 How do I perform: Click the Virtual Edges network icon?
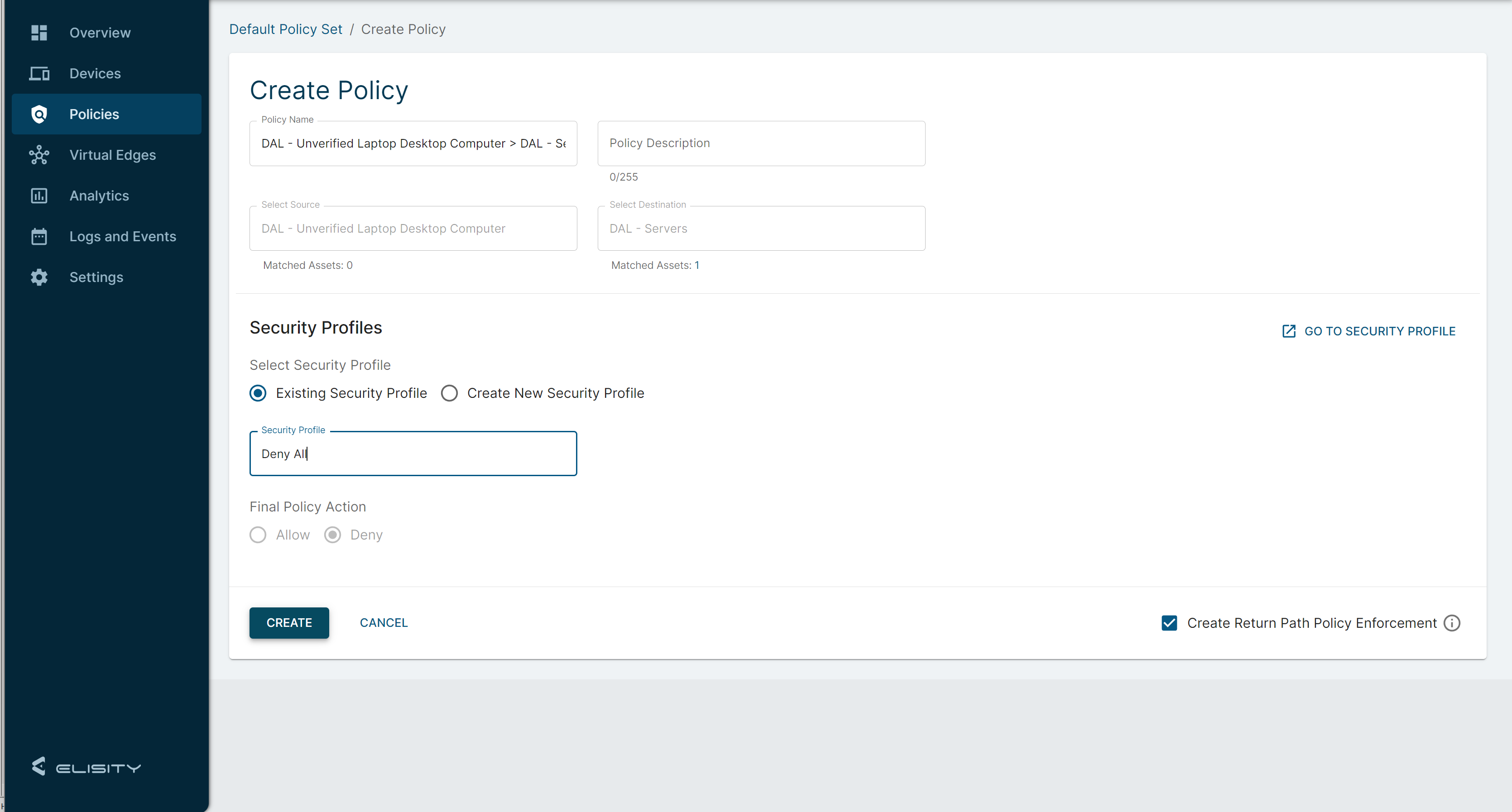point(39,155)
